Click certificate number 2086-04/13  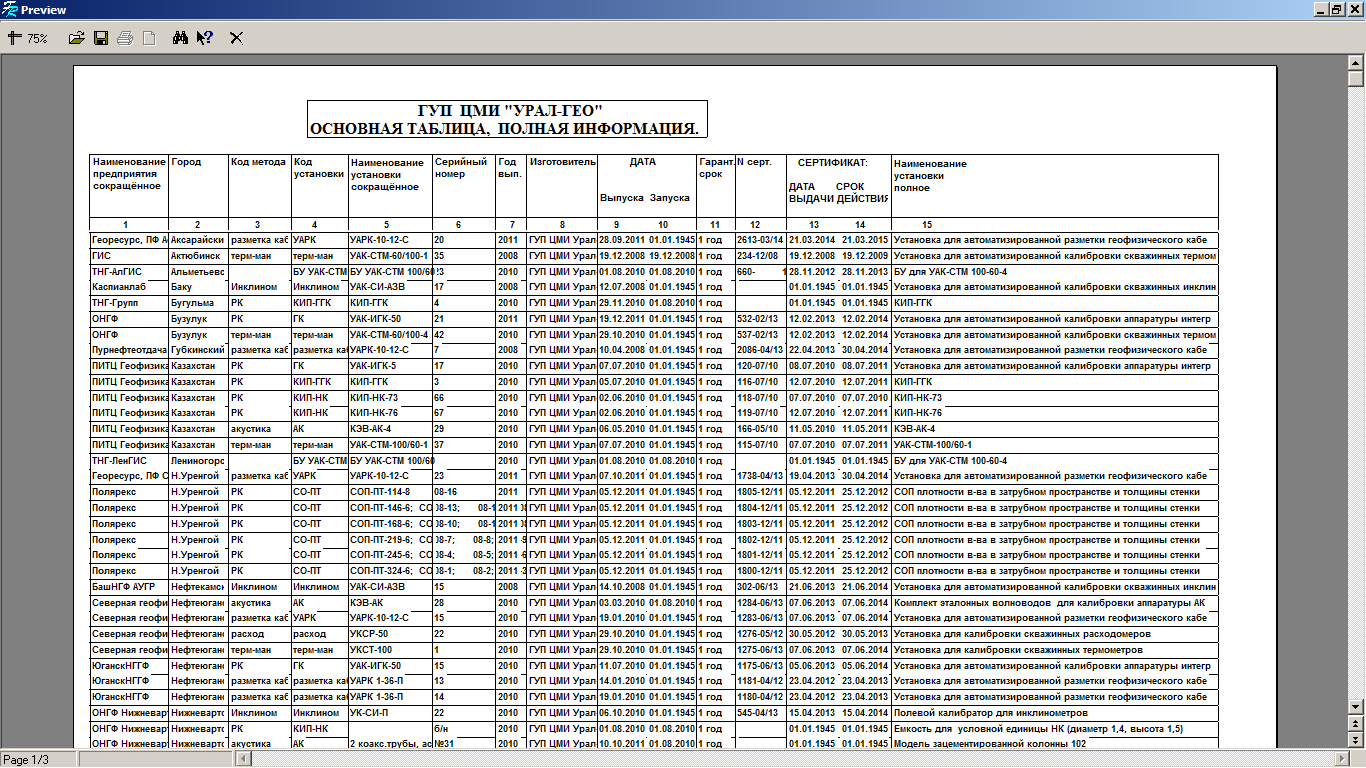tap(762, 350)
